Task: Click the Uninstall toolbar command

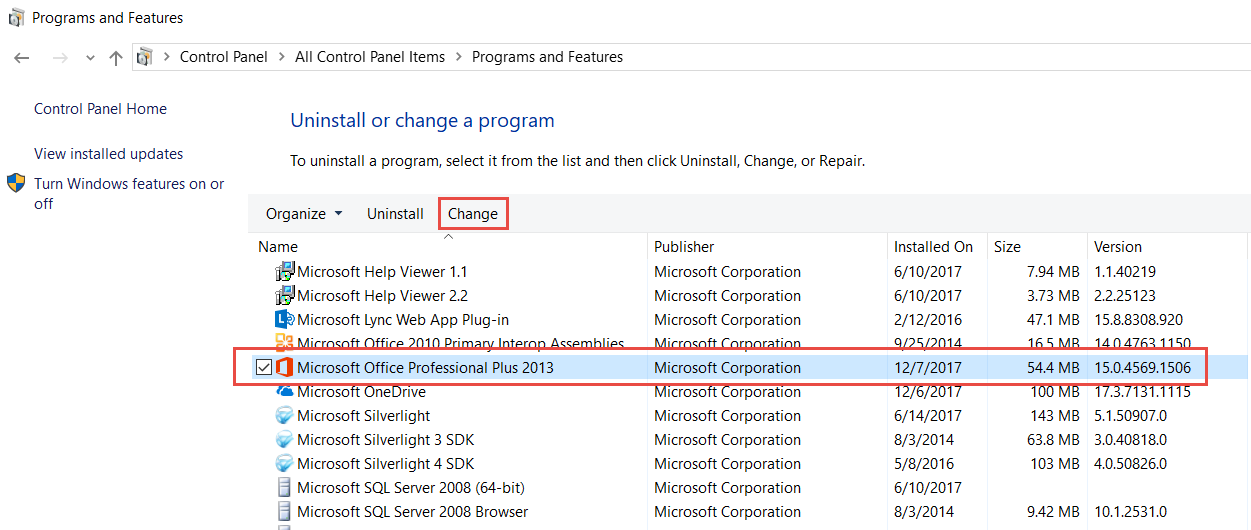Action: click(x=395, y=214)
